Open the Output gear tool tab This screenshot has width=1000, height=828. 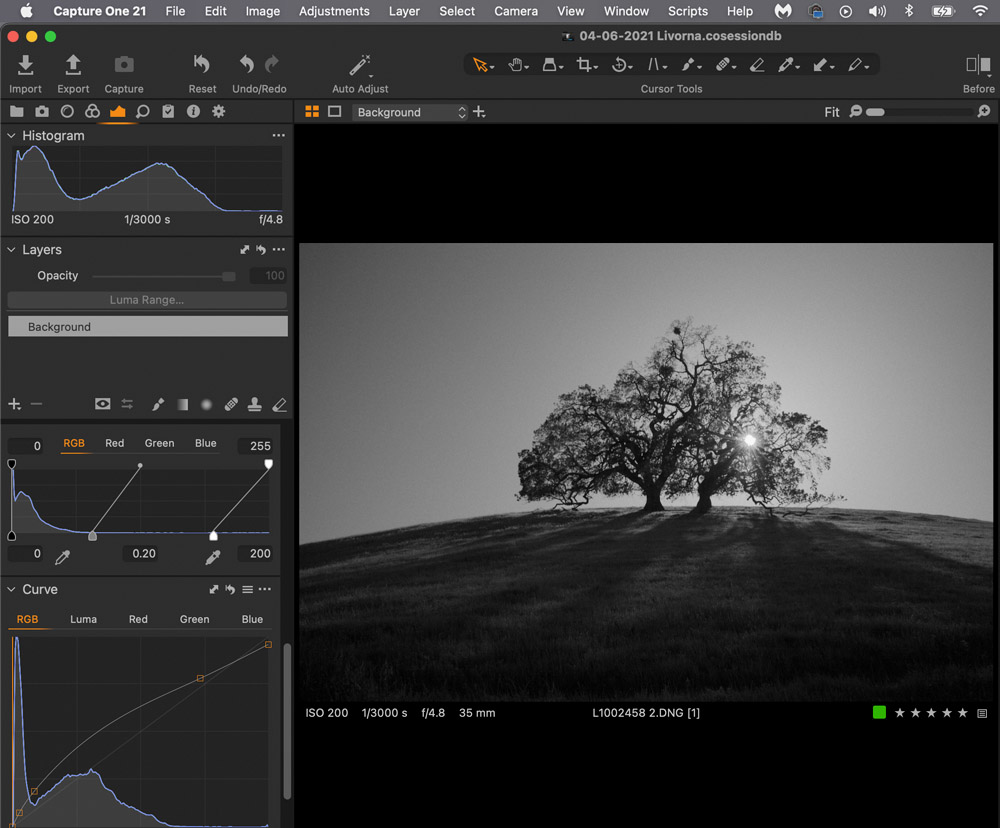tap(219, 112)
